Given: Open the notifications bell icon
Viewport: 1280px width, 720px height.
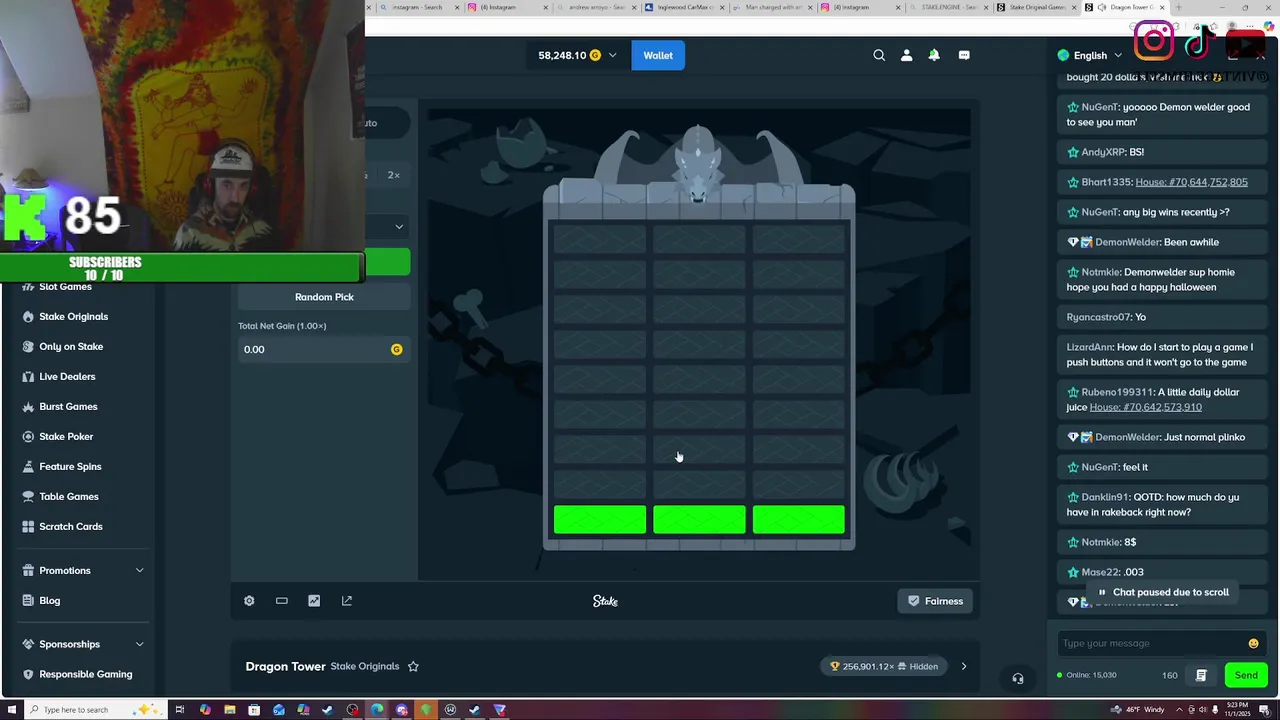Looking at the screenshot, I should 934,55.
